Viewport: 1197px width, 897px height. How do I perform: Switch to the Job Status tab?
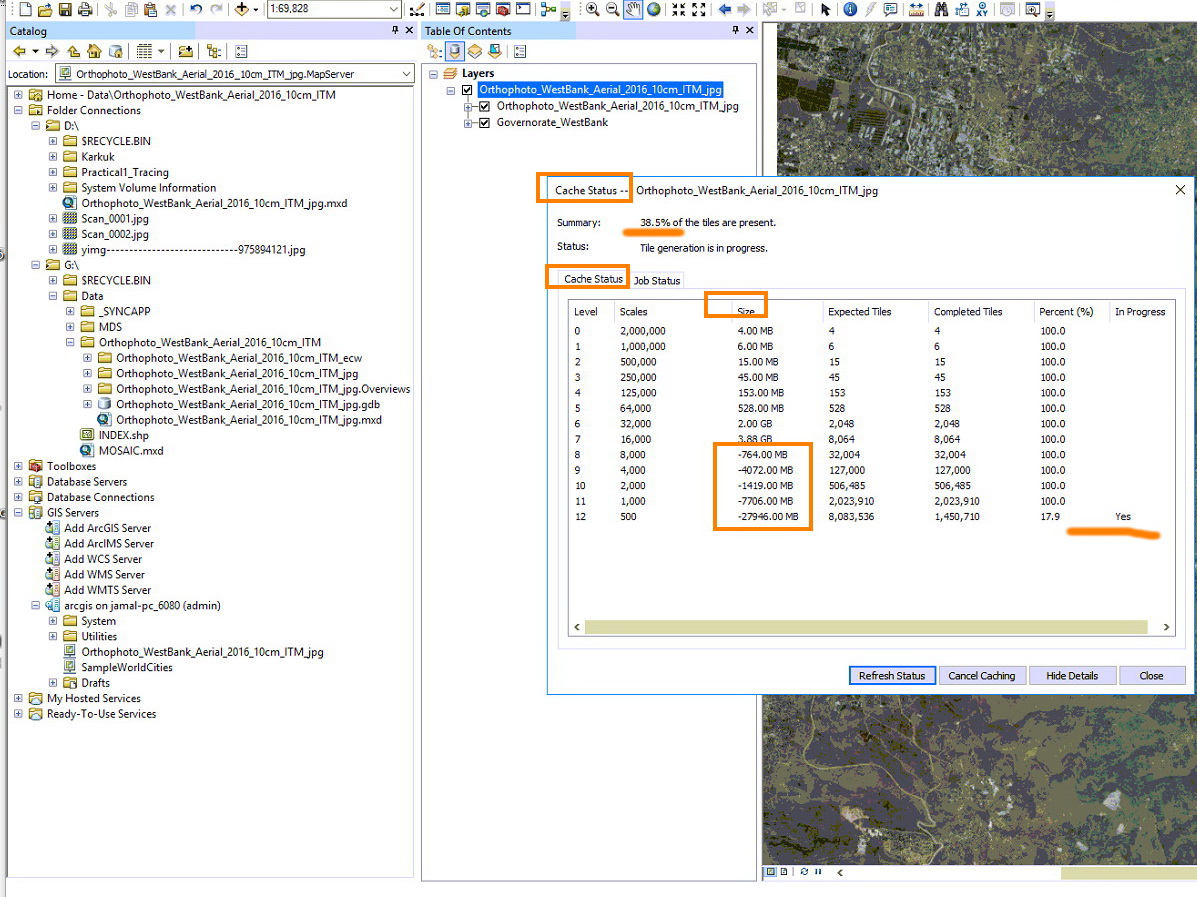(x=657, y=281)
